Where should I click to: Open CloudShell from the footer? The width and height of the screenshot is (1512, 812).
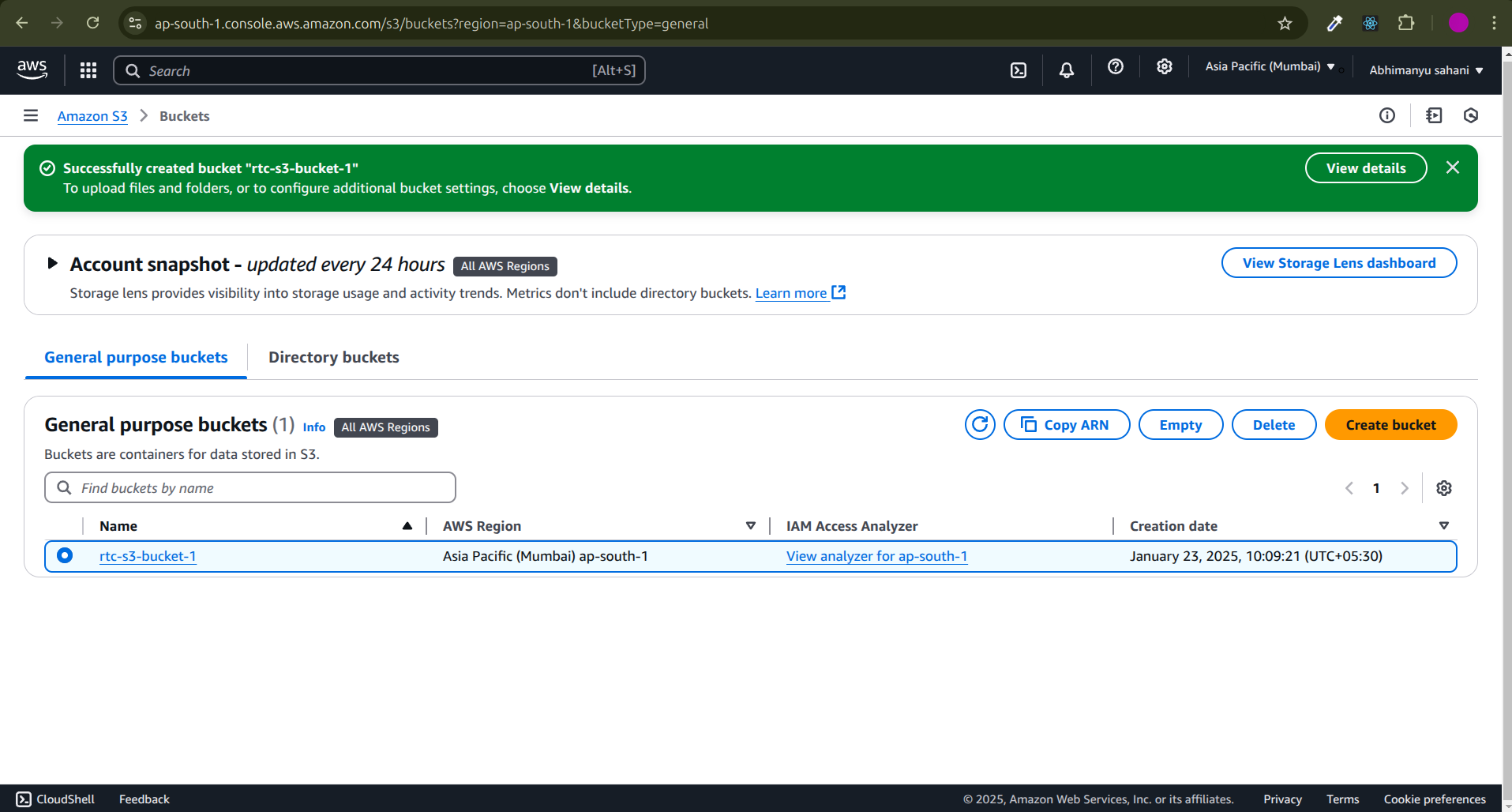coord(55,799)
